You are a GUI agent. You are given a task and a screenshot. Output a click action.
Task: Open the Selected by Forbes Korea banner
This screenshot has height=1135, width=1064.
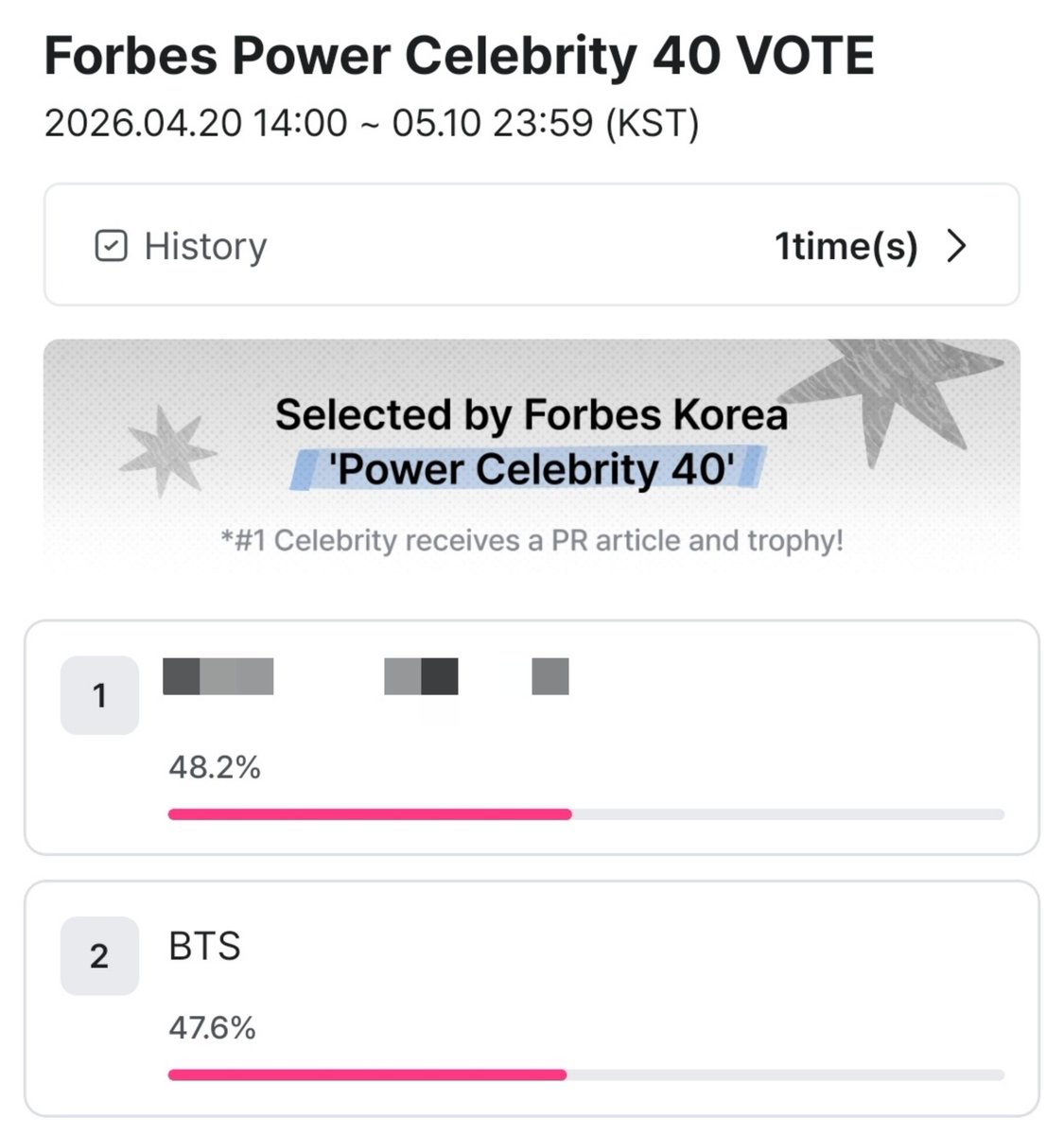tap(532, 454)
